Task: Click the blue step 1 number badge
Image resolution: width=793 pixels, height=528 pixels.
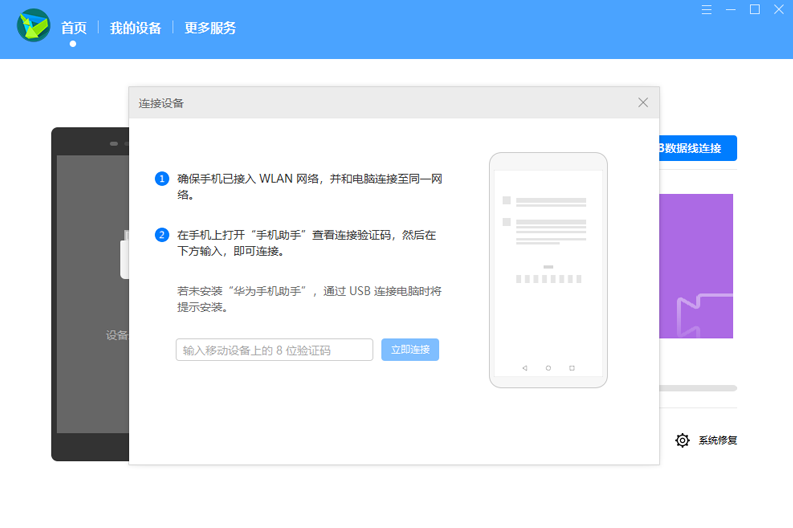Action: tap(162, 179)
